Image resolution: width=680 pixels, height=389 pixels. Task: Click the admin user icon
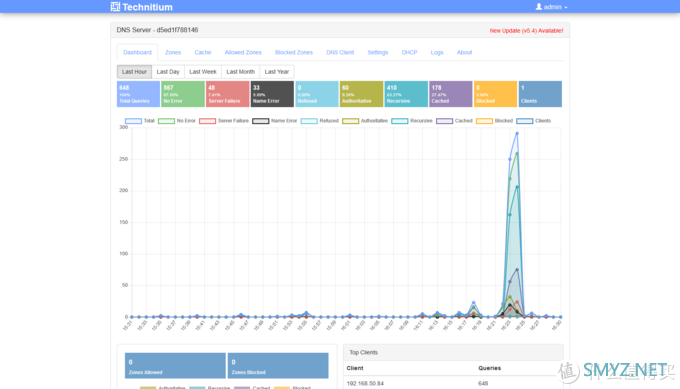click(539, 7)
